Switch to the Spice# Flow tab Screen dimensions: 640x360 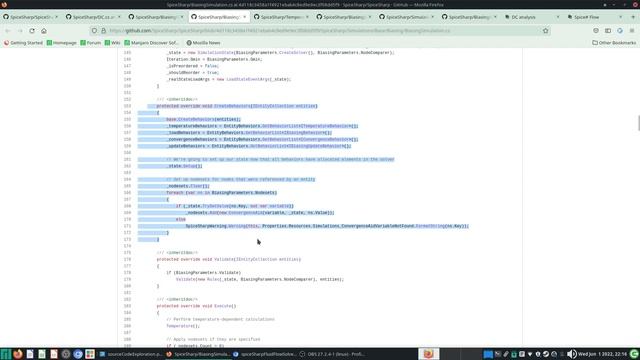click(x=595, y=17)
